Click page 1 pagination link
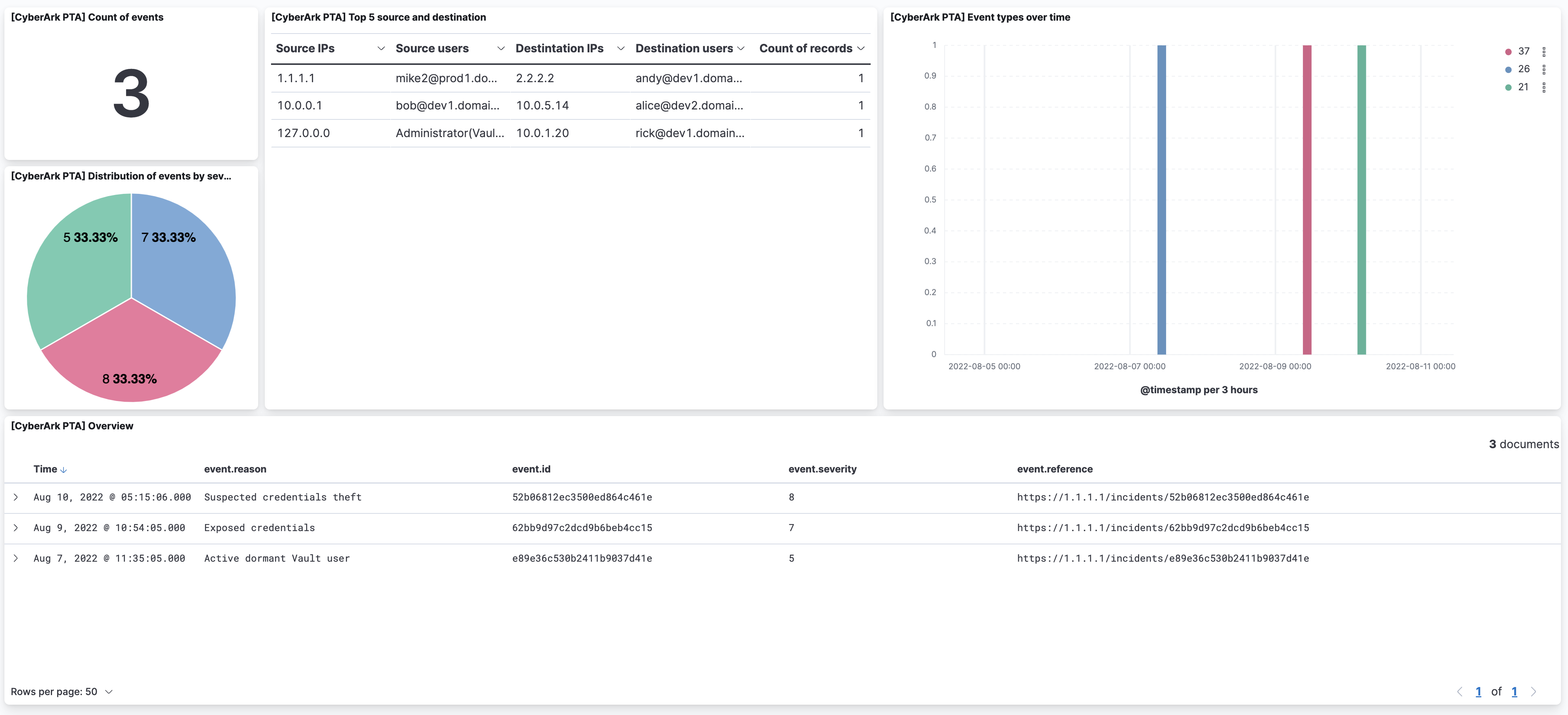Screen dimensions: 1568x715 click(x=1478, y=692)
